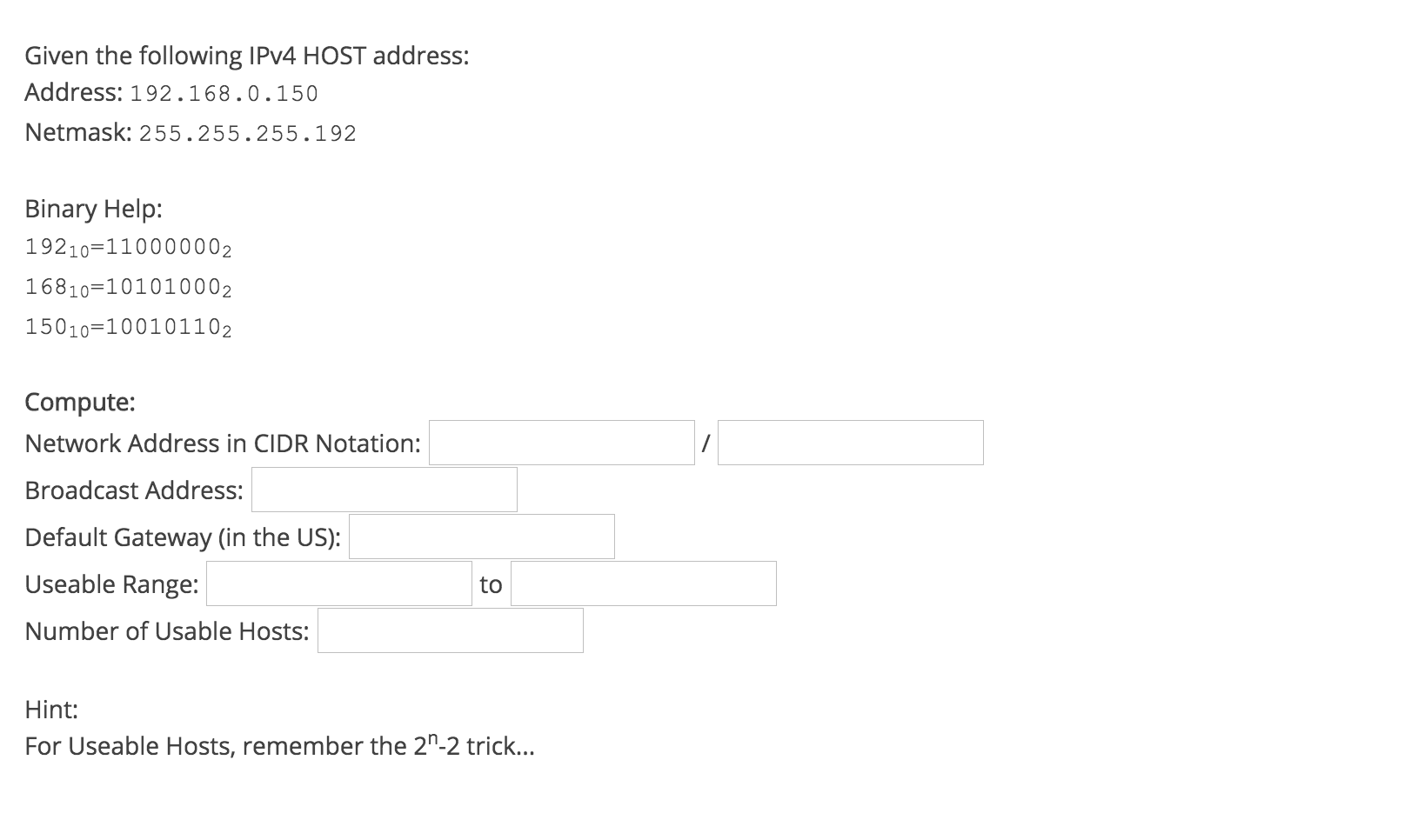Screen dimensions: 1418x840
Task: Click the binary line for 192
Action: [128, 248]
